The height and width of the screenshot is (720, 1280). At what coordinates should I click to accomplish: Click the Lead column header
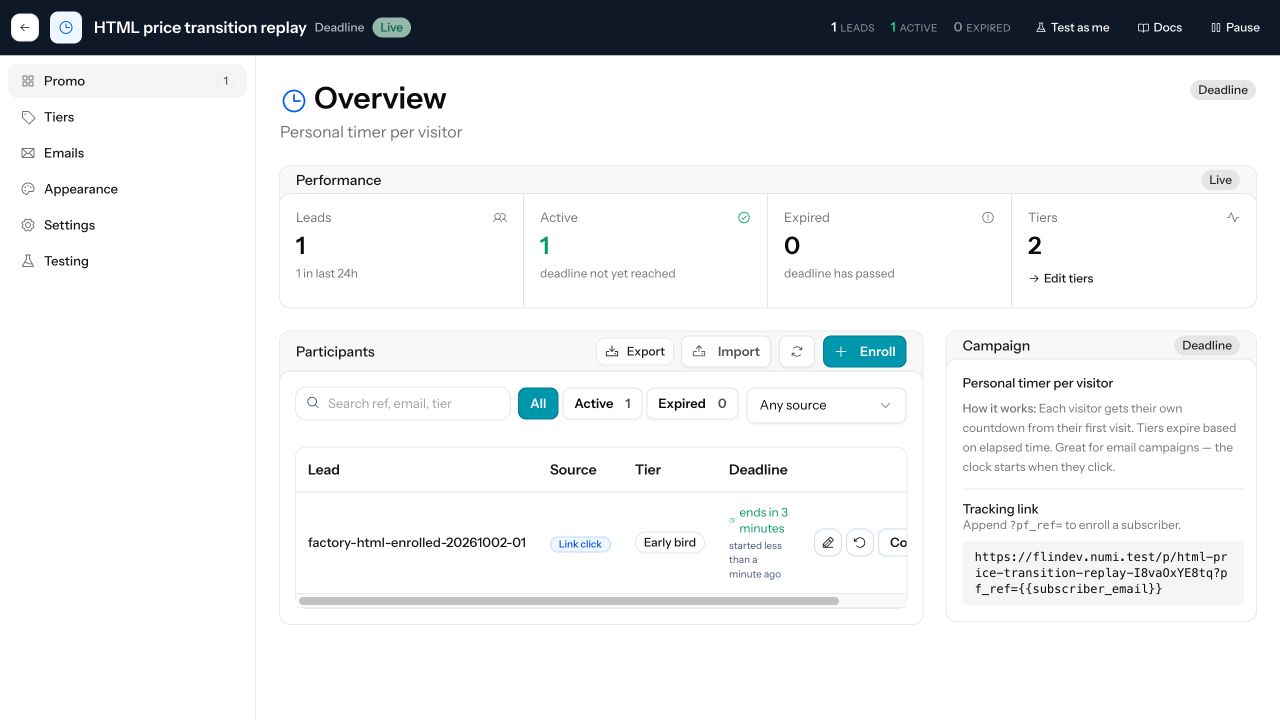[x=324, y=469]
